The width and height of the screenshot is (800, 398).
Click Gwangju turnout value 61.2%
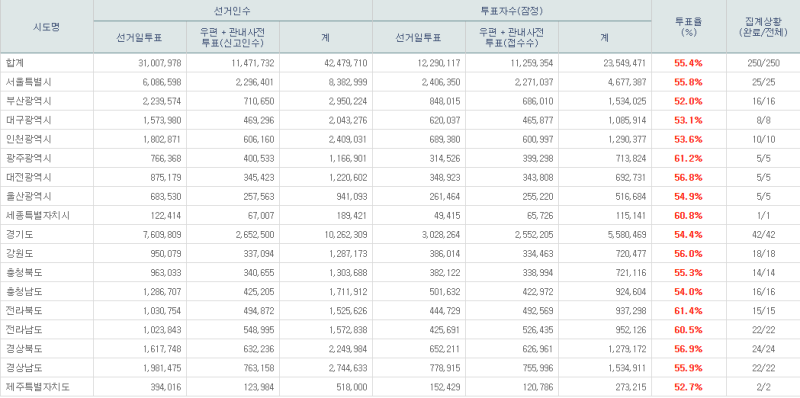point(688,158)
